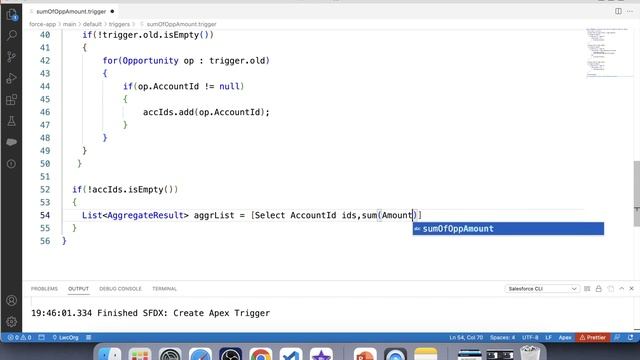Screen dimensions: 640x360
Task: Open the Manage gear icon
Action: 11,322
